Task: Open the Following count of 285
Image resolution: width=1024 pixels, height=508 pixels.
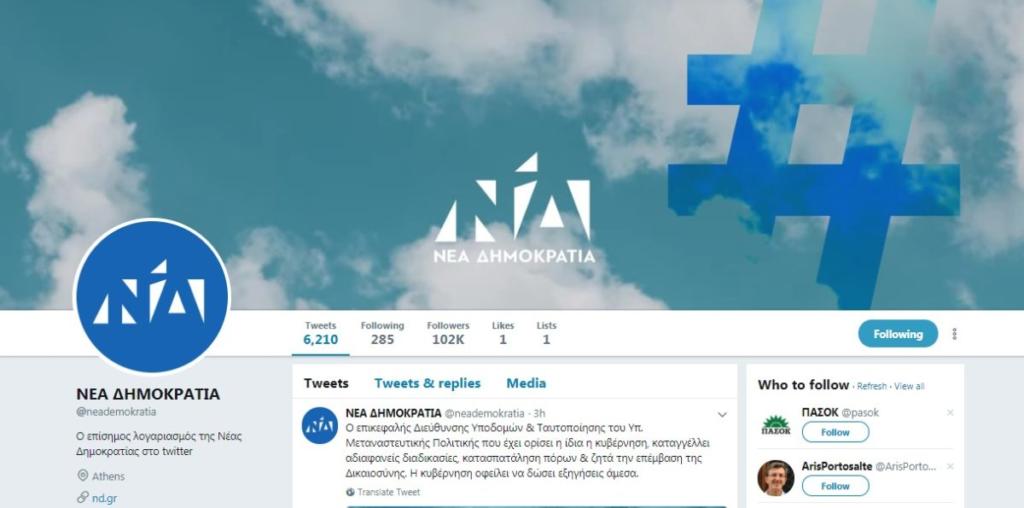Action: click(x=382, y=333)
